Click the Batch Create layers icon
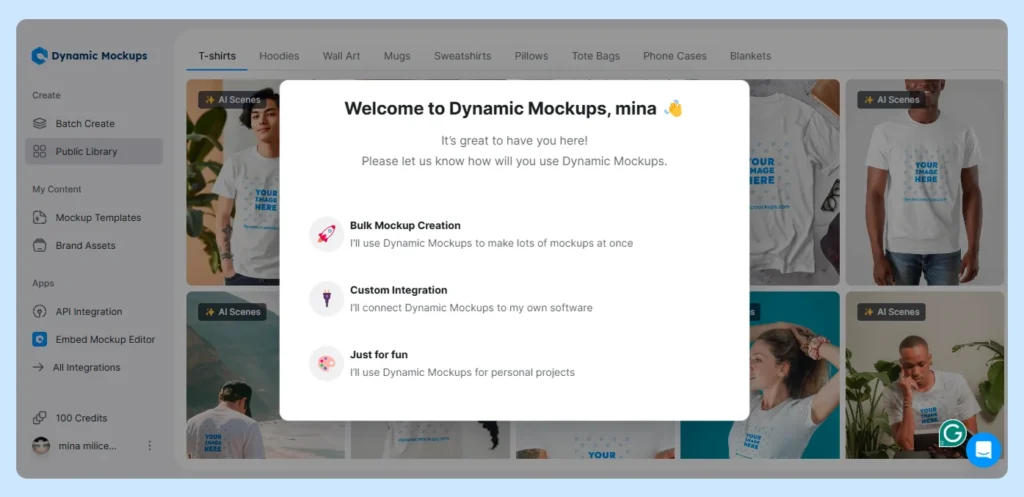The height and width of the screenshot is (497, 1024). pyautogui.click(x=39, y=123)
